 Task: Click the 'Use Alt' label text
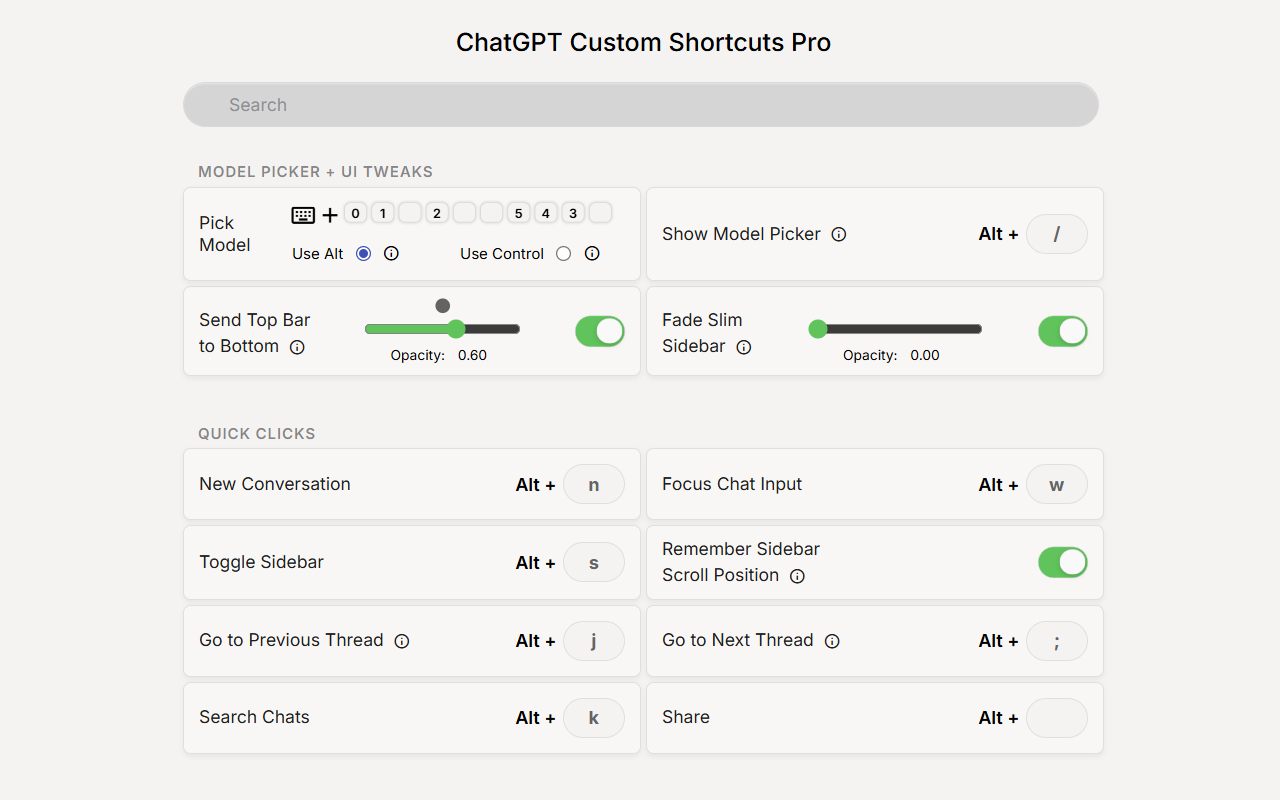(x=318, y=254)
